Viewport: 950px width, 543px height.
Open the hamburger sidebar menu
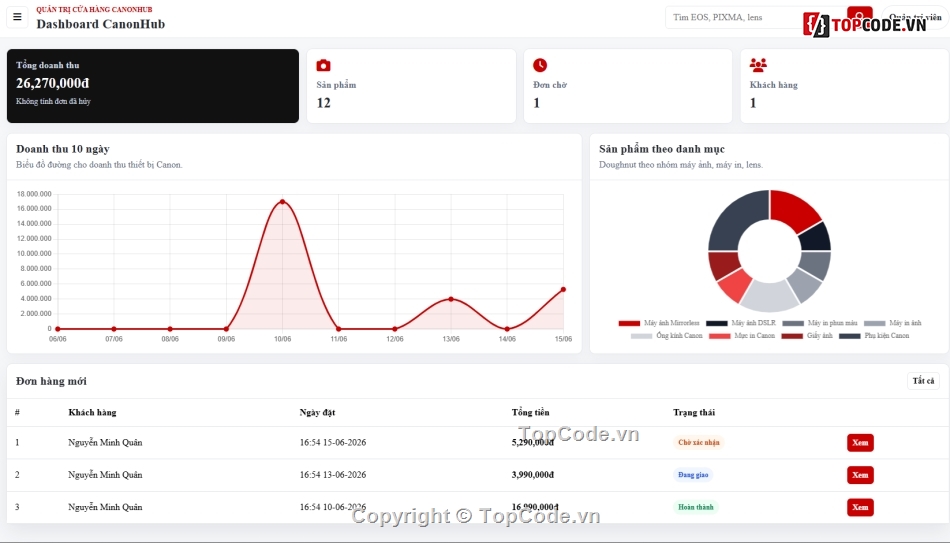pos(17,17)
